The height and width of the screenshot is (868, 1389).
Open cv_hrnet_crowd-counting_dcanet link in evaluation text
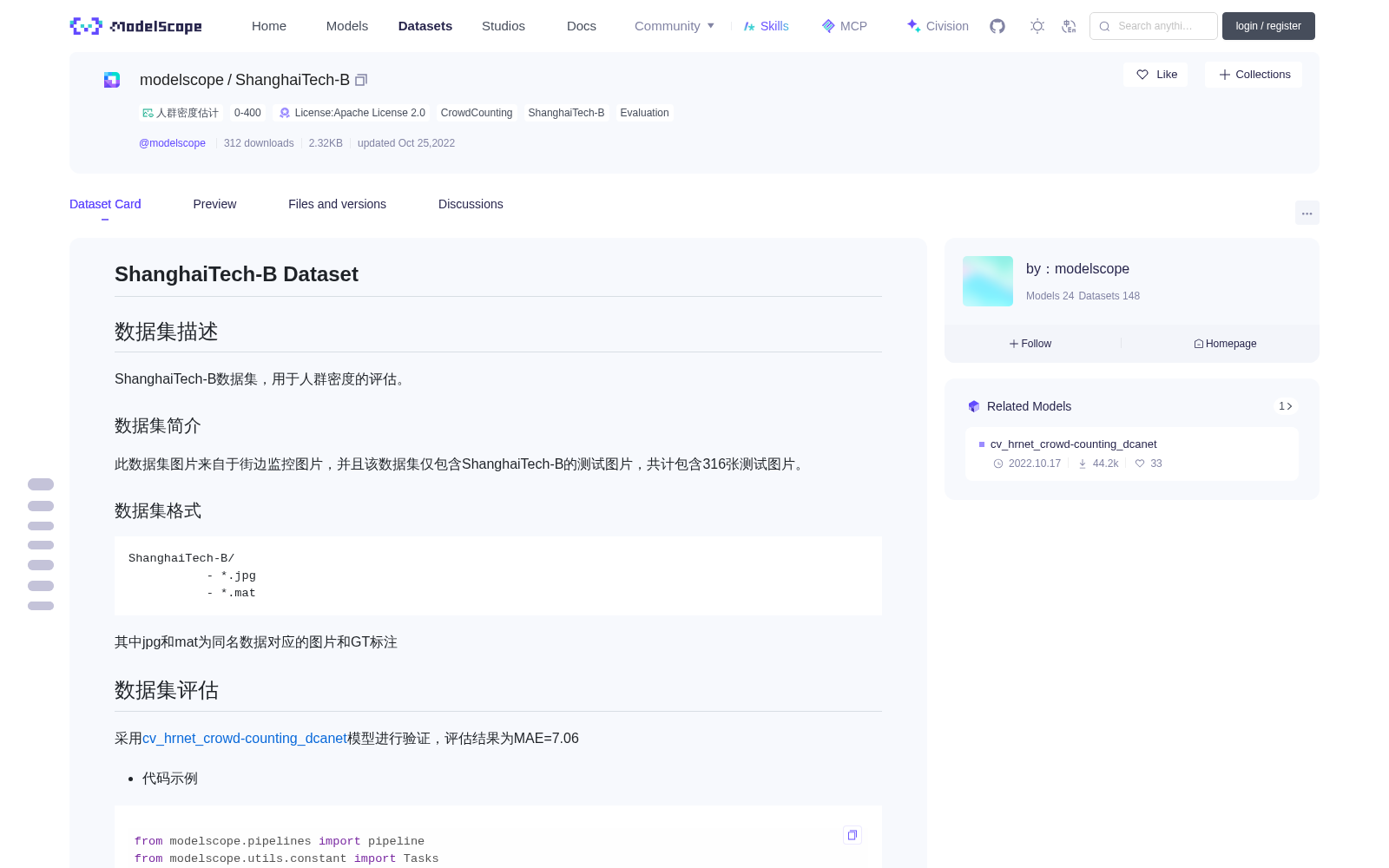click(x=245, y=739)
